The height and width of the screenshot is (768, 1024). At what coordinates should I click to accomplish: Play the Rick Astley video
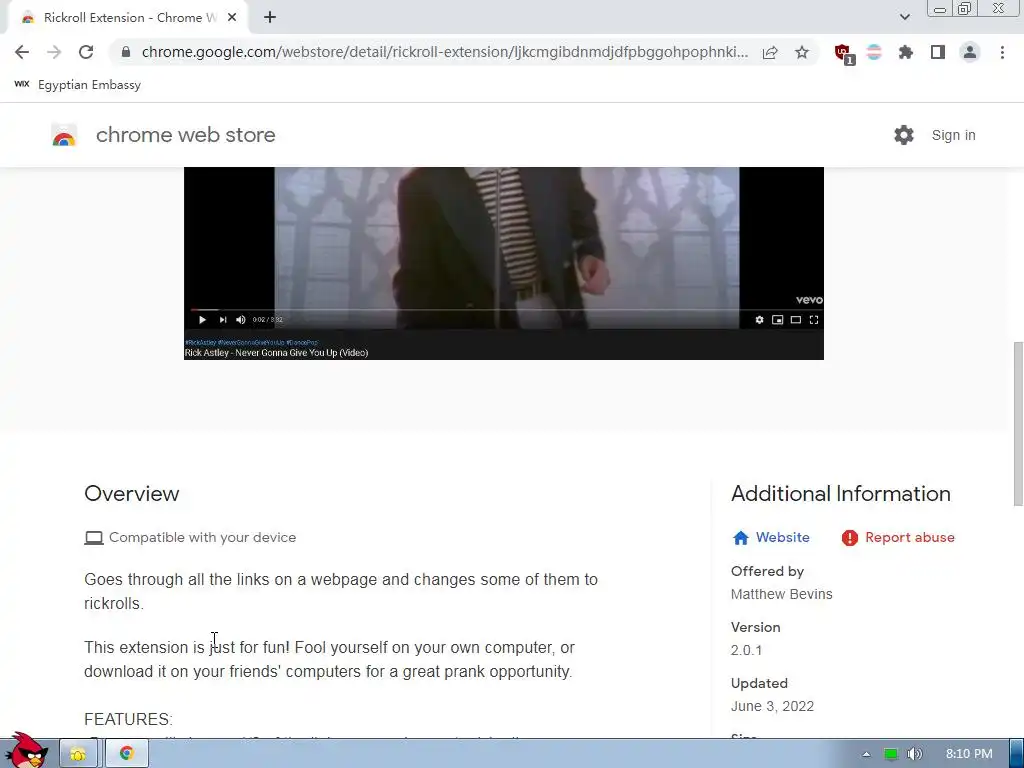pos(202,319)
